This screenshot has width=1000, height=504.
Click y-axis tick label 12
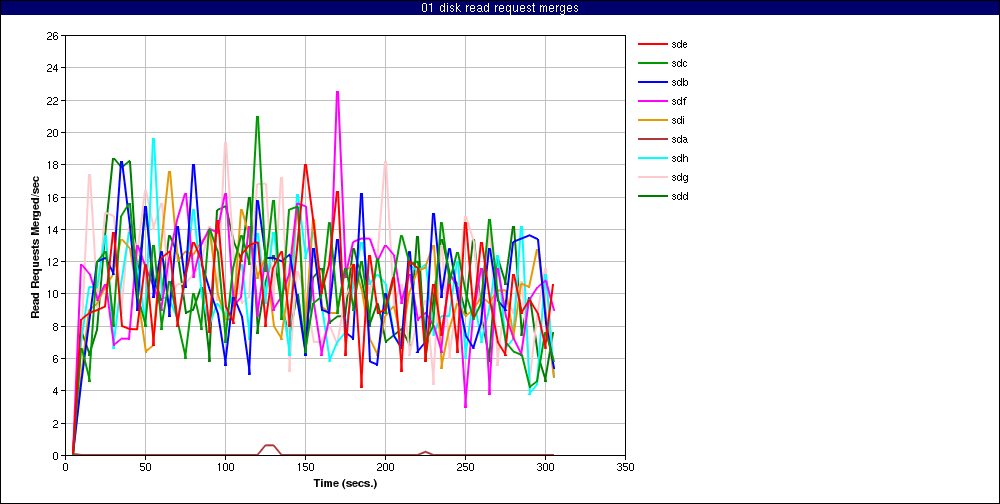(52, 262)
